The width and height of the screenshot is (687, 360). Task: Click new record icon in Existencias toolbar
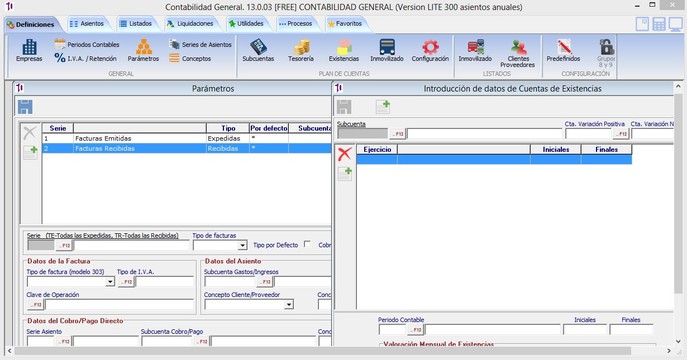[x=382, y=107]
